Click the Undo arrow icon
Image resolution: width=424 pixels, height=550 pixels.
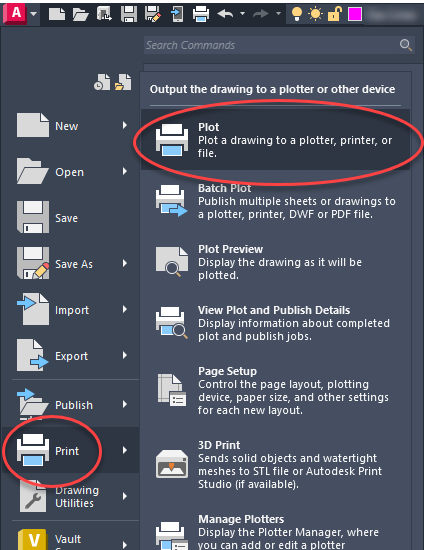tap(225, 14)
